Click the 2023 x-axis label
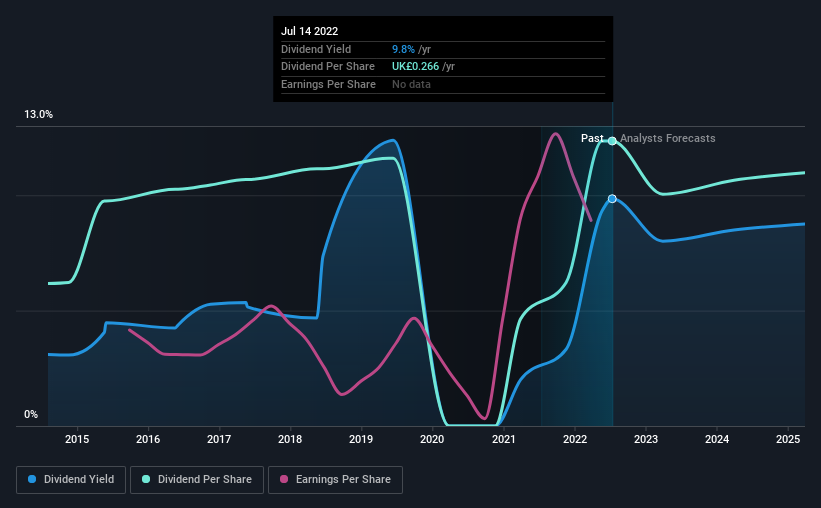This screenshot has height=508, width=821. (646, 439)
